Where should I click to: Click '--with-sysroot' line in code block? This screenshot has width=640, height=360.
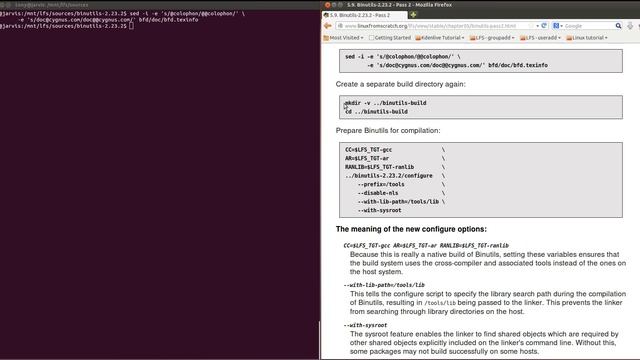tap(379, 210)
